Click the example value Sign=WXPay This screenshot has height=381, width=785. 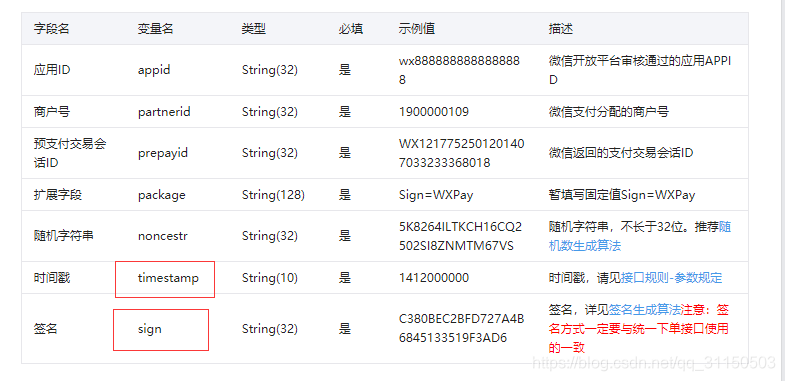pos(436,195)
